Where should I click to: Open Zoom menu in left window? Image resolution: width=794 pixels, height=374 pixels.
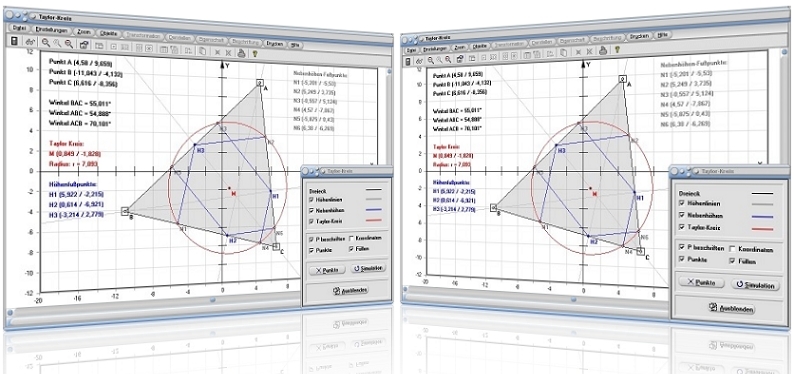tap(83, 32)
